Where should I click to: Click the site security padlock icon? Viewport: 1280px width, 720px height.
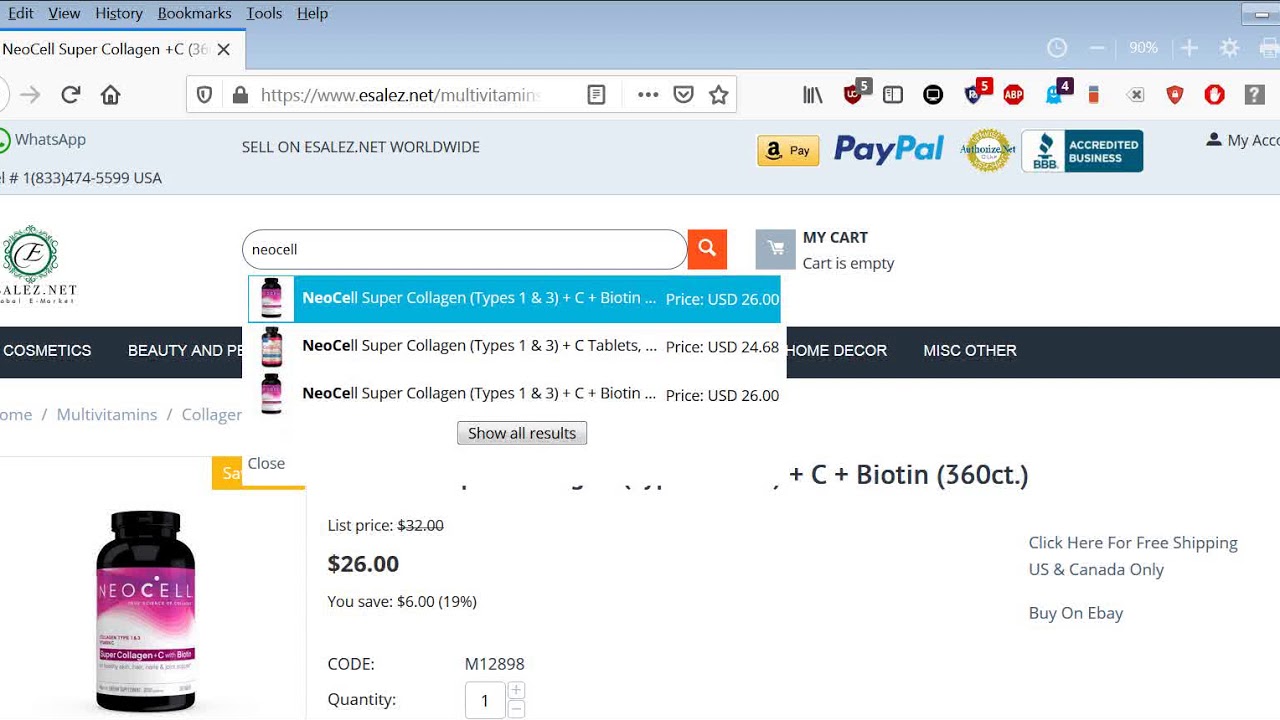(239, 95)
